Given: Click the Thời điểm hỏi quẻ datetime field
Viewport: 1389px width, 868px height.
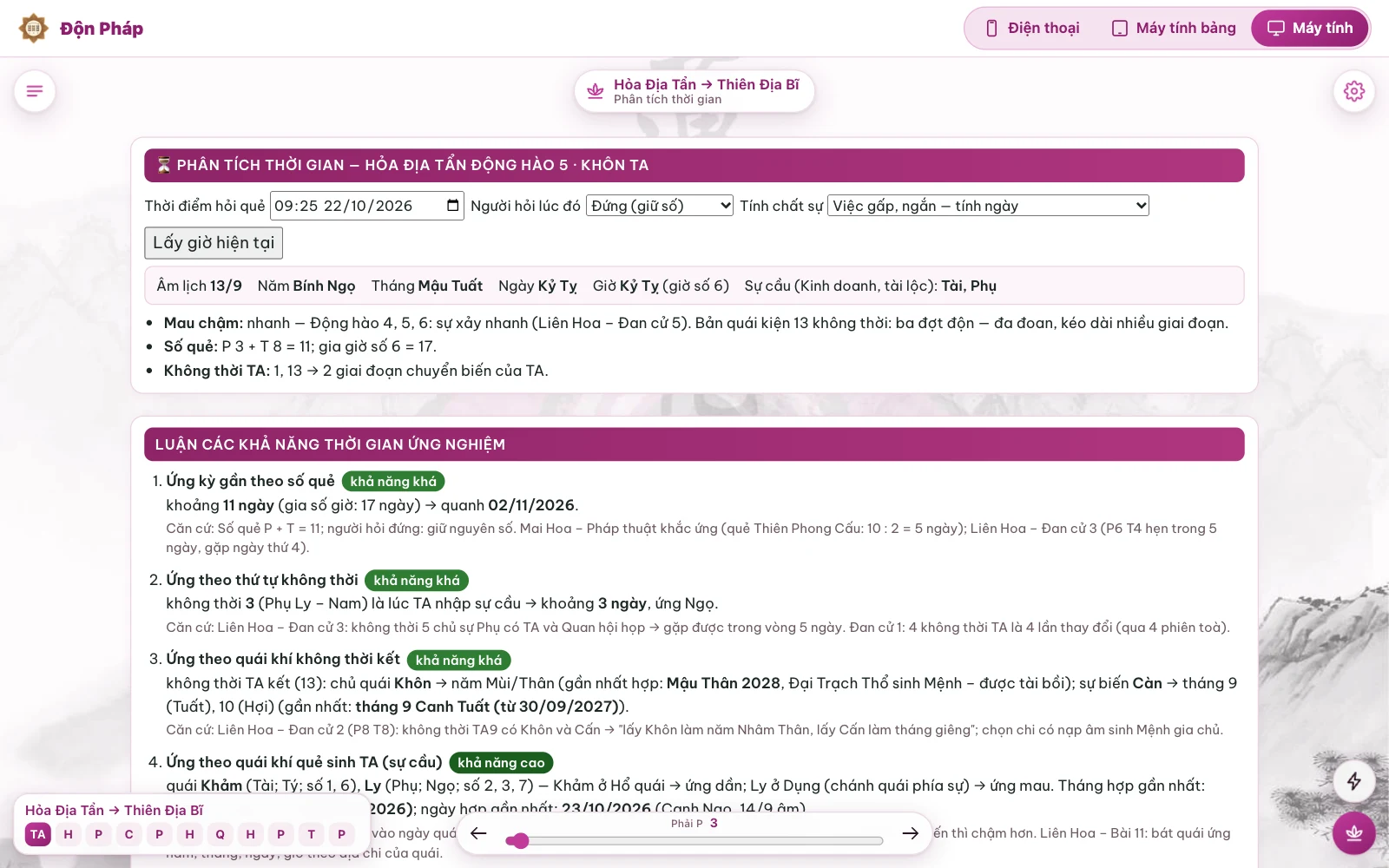Looking at the screenshot, I should click(x=367, y=206).
